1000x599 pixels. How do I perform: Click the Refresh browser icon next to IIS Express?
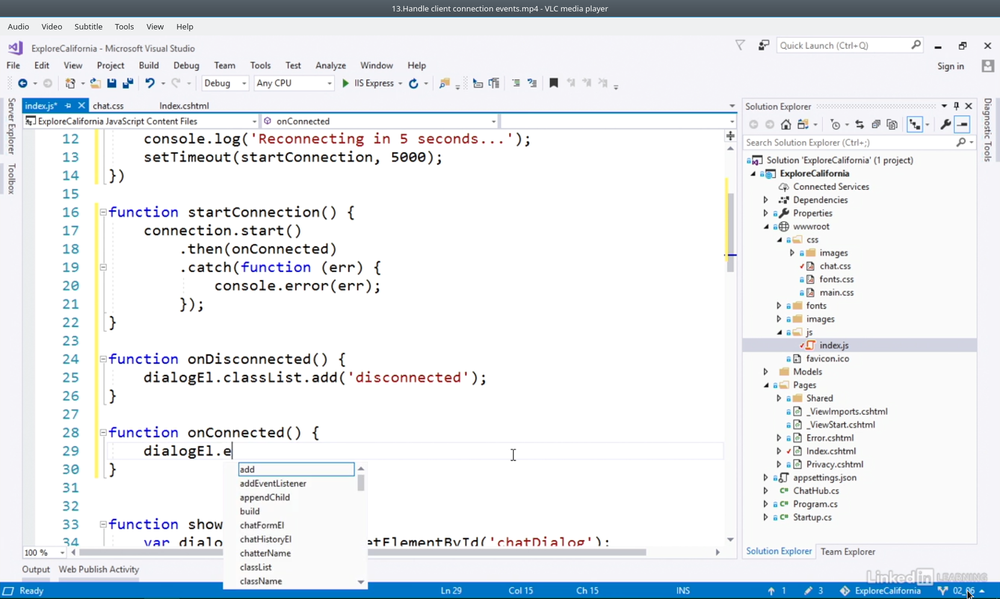pos(413,84)
